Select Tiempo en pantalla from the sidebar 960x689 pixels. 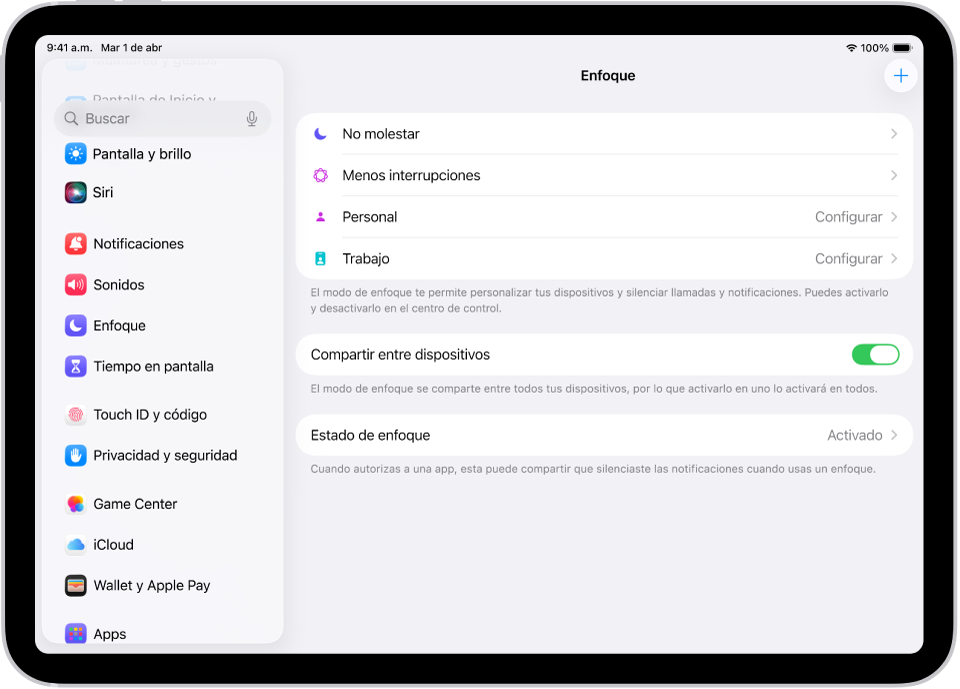pos(152,366)
